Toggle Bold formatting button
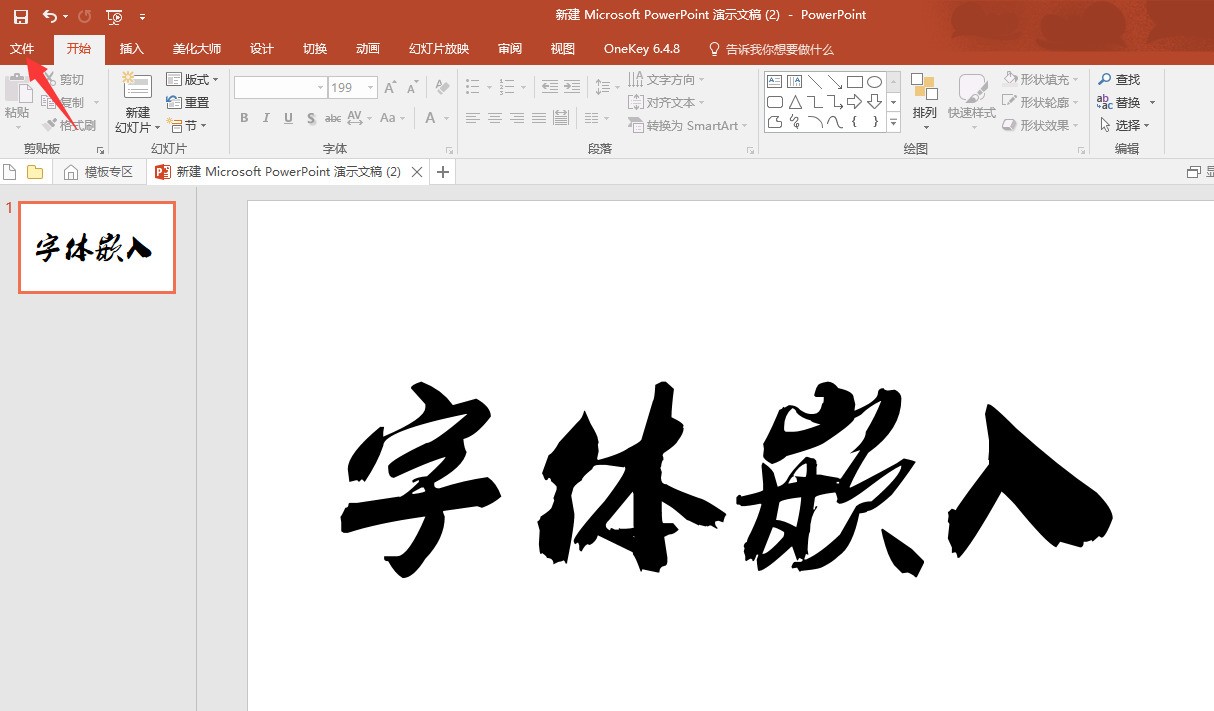Image resolution: width=1214 pixels, height=711 pixels. pyautogui.click(x=244, y=118)
